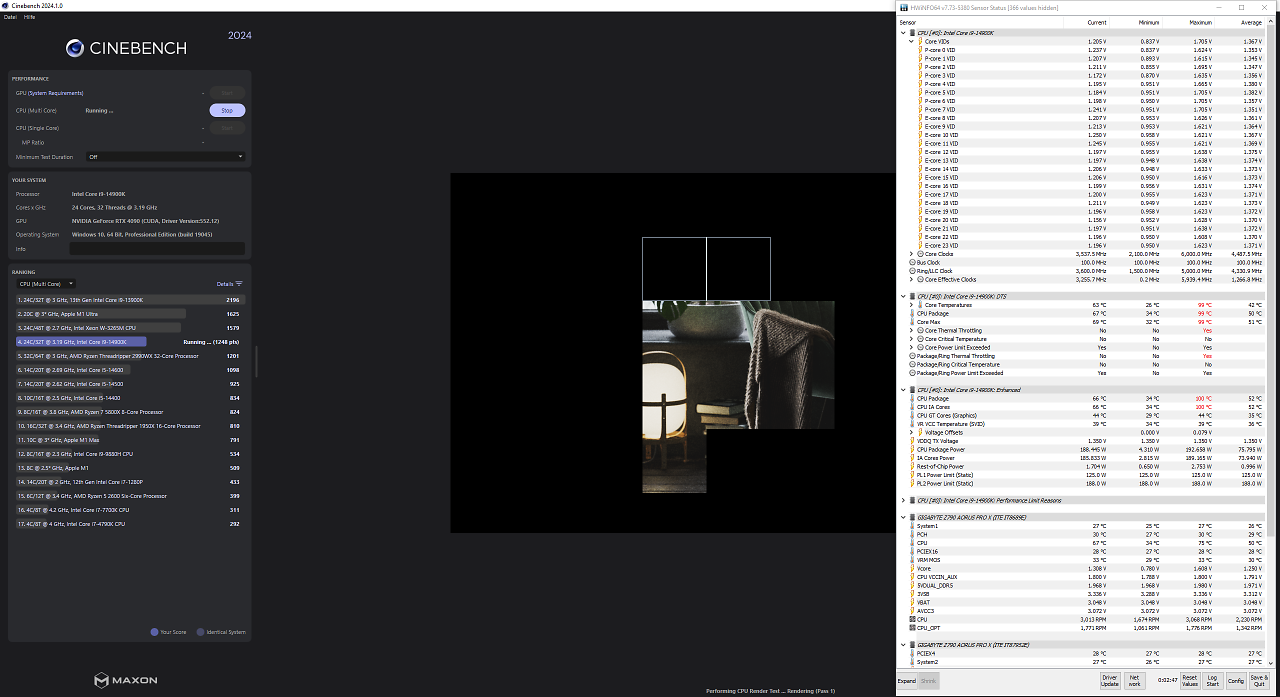This screenshot has height=697, width=1280.
Task: Click the lightning icon beside IA Cores Power
Action: click(x=913, y=458)
